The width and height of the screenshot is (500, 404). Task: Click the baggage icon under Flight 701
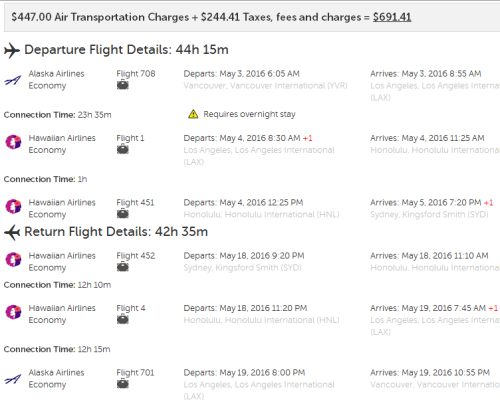click(123, 384)
